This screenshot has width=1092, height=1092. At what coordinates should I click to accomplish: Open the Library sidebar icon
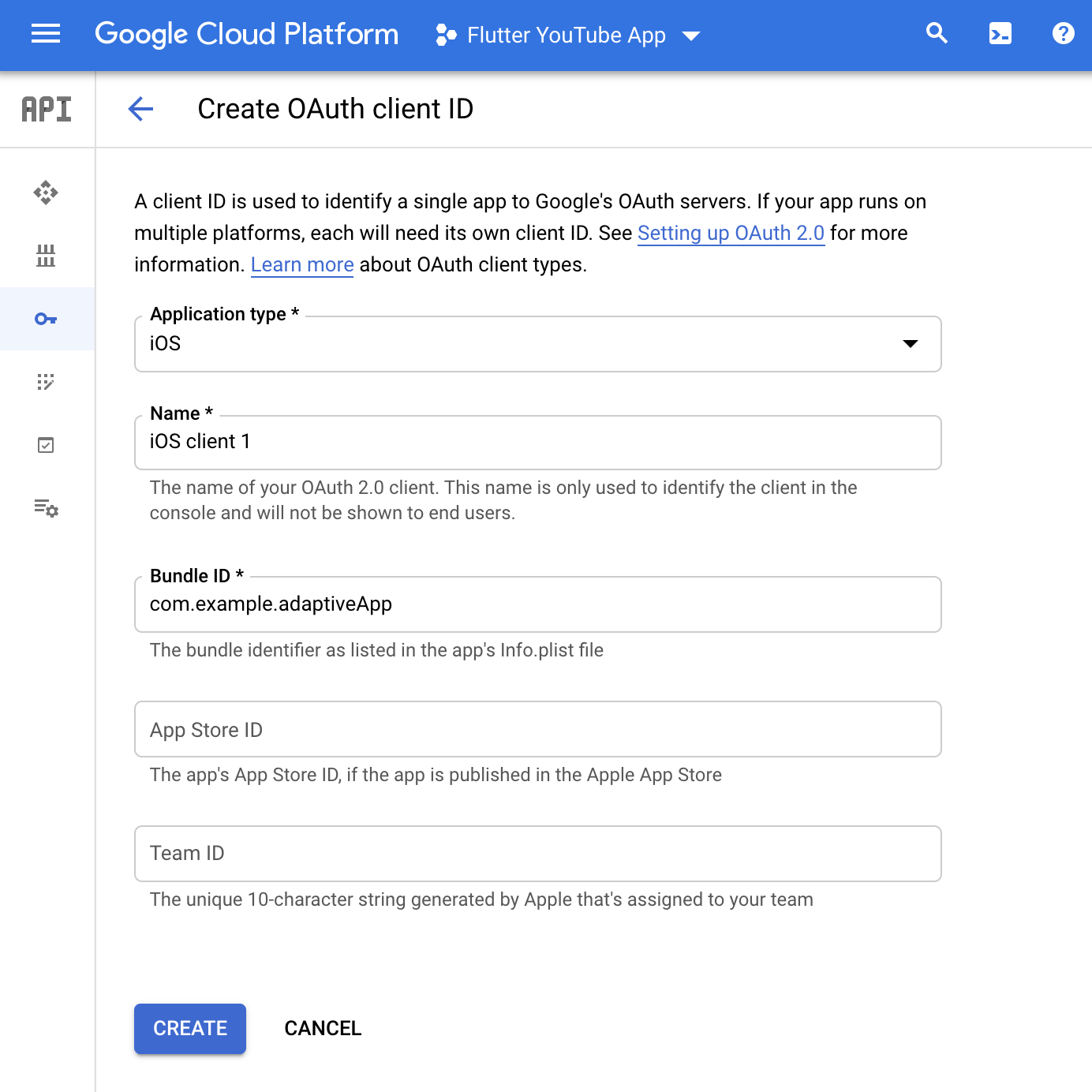coord(46,256)
